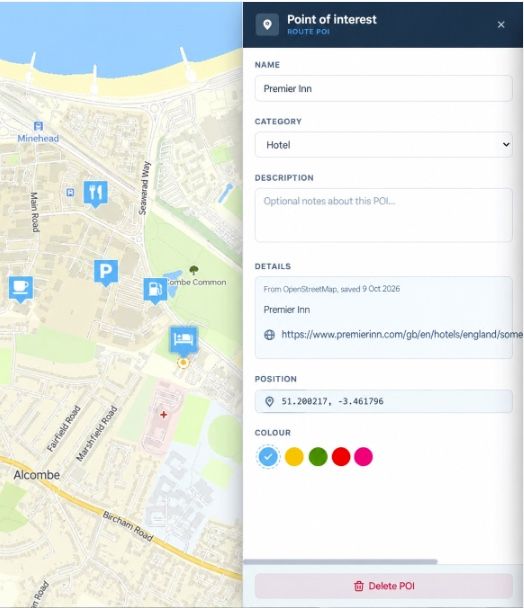Pick the green colour swatch
This screenshot has height=608, width=524.
click(x=318, y=456)
